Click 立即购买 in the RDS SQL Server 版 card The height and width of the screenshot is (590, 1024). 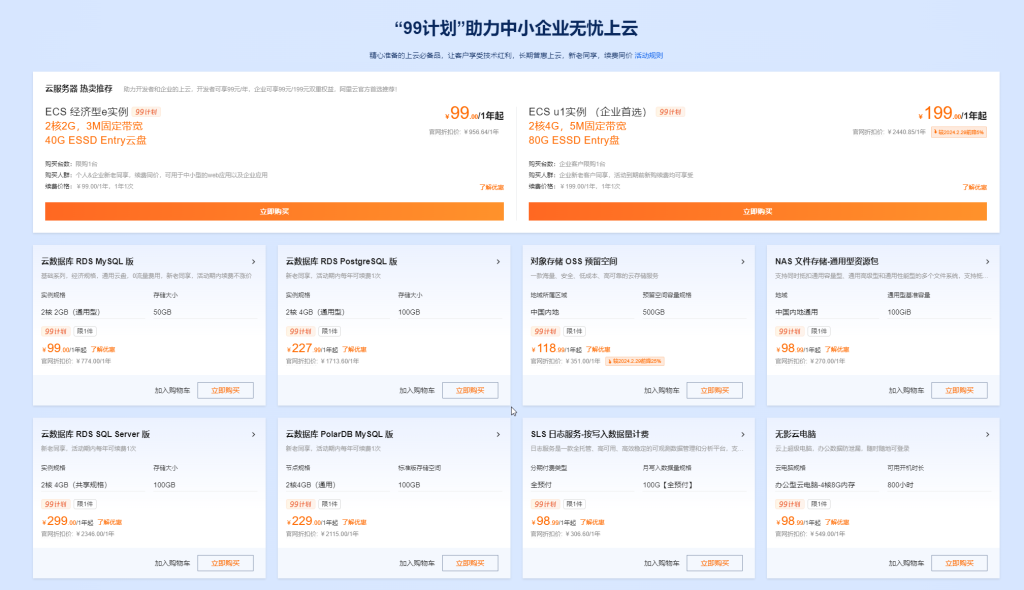[x=225, y=563]
